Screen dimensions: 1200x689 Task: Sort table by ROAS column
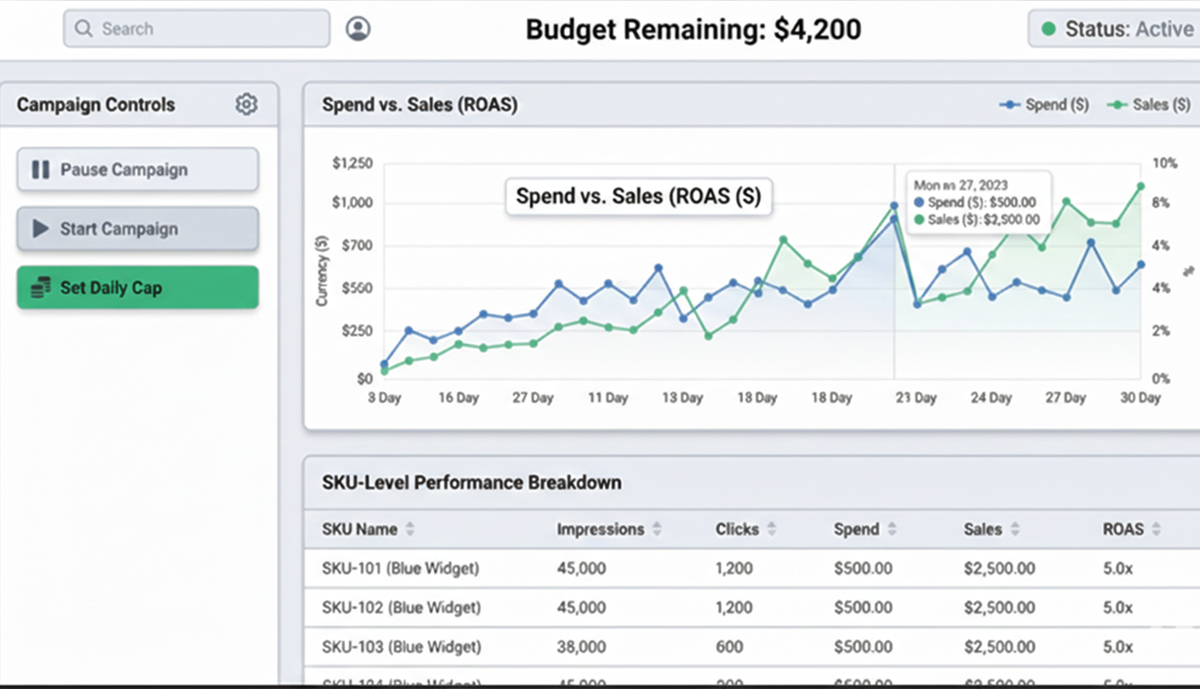(1156, 530)
